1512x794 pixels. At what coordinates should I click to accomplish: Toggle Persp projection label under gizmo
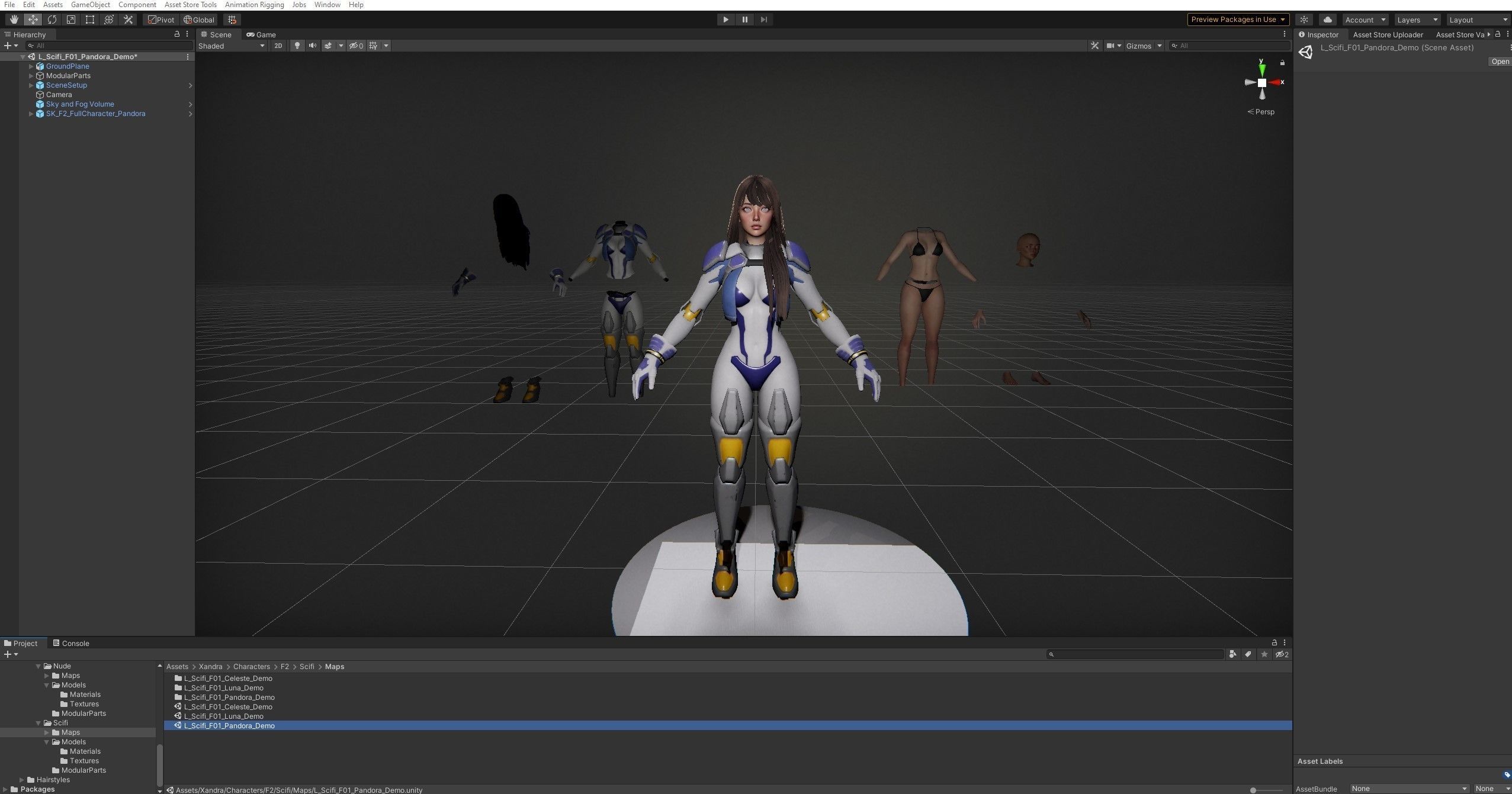pos(1261,111)
